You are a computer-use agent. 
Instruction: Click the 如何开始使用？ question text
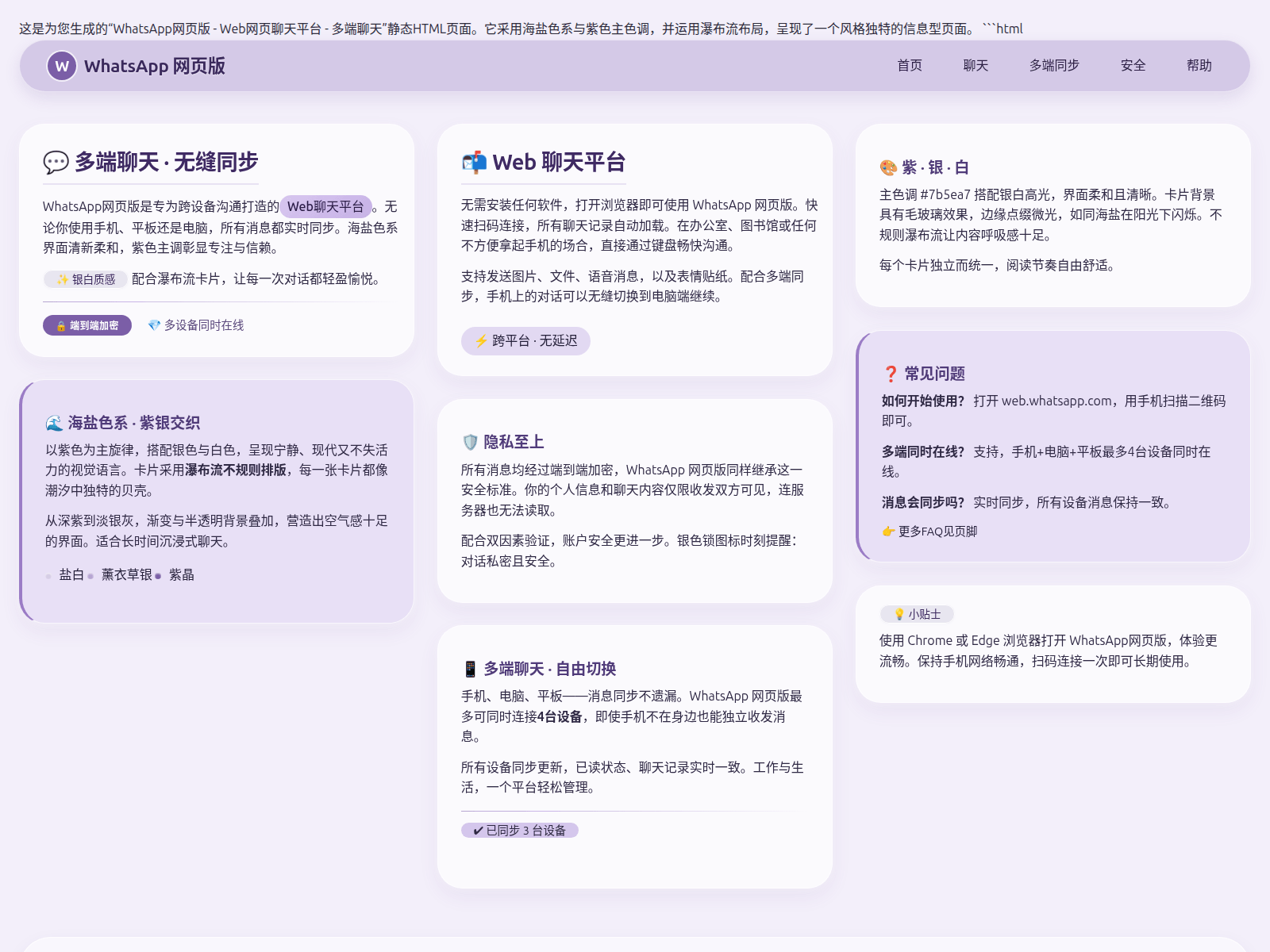pos(923,401)
